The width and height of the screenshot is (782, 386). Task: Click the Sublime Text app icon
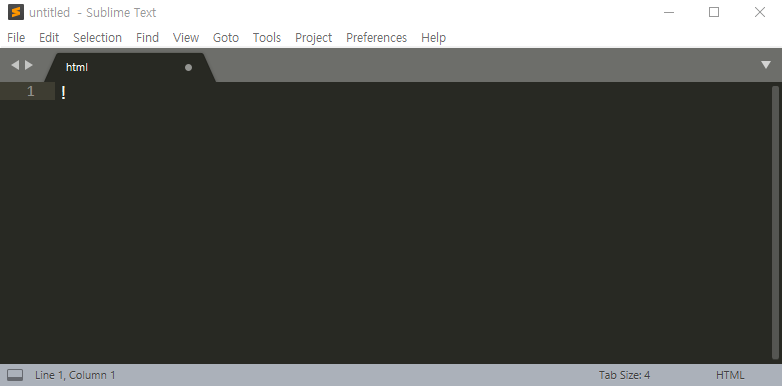16,12
